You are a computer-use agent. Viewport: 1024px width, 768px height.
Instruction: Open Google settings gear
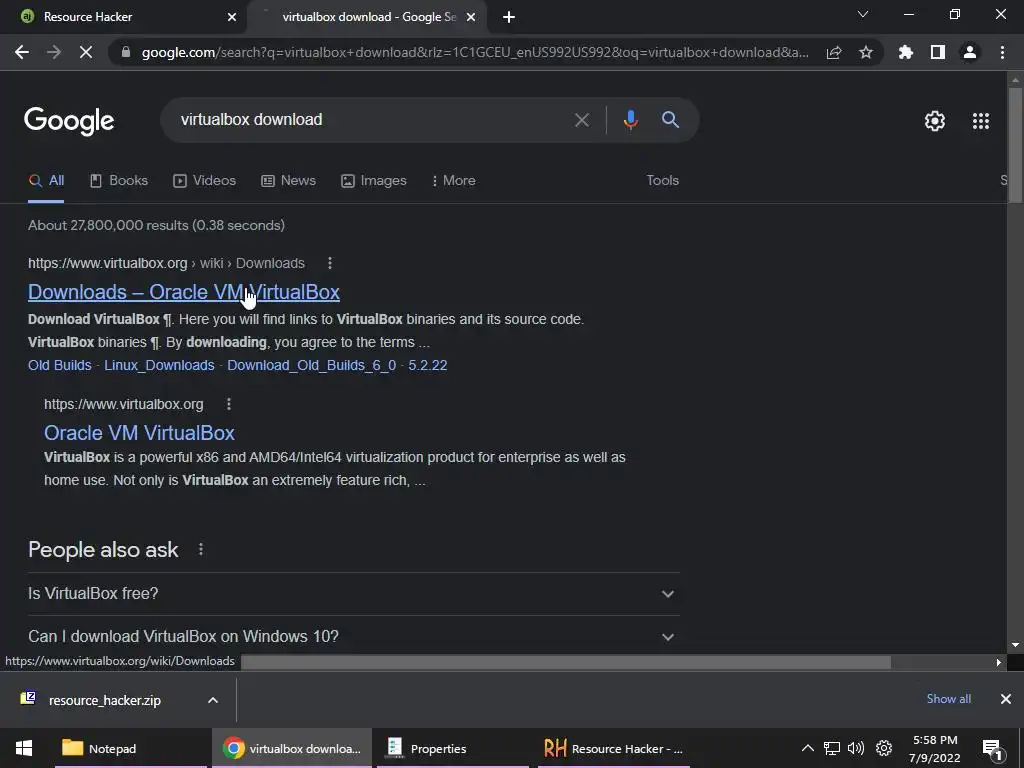[x=935, y=121]
